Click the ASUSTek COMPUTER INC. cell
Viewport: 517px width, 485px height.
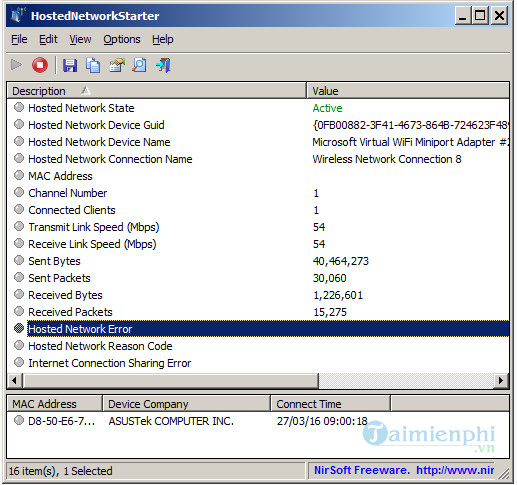[x=171, y=421]
